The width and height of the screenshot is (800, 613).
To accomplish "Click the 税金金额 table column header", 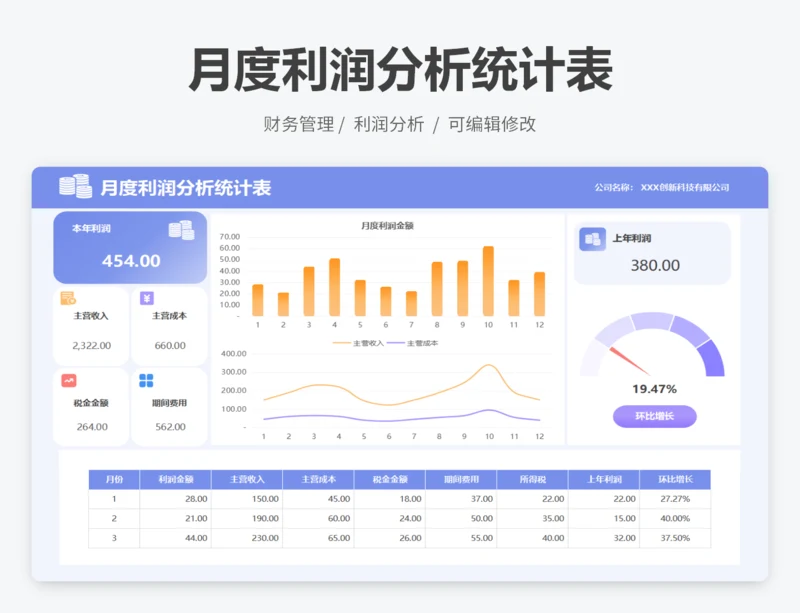I will [390, 479].
